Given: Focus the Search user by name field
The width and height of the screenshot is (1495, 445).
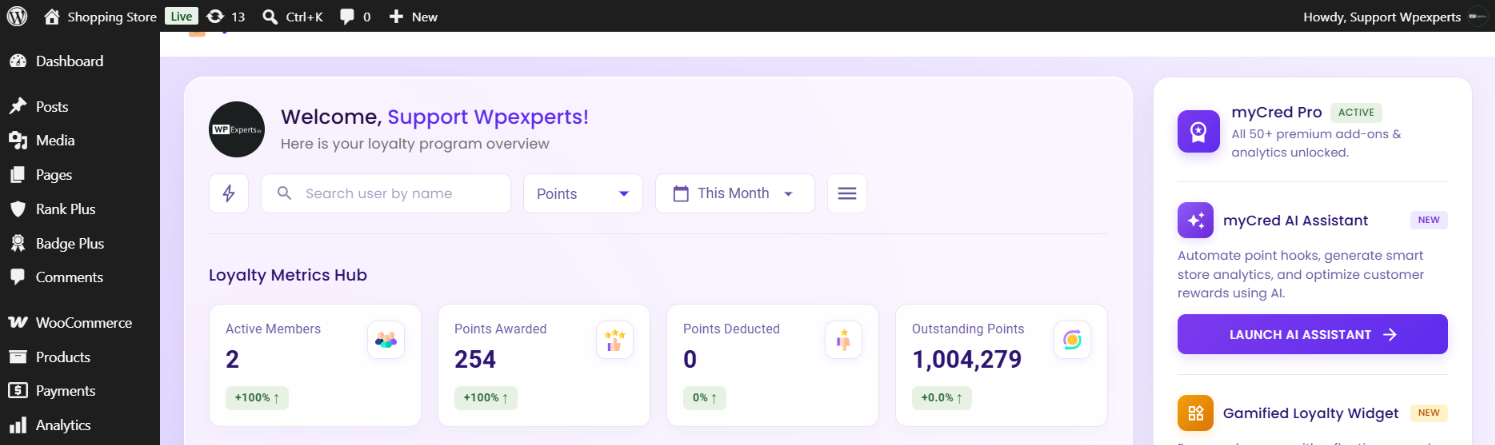Looking at the screenshot, I should 386,193.
